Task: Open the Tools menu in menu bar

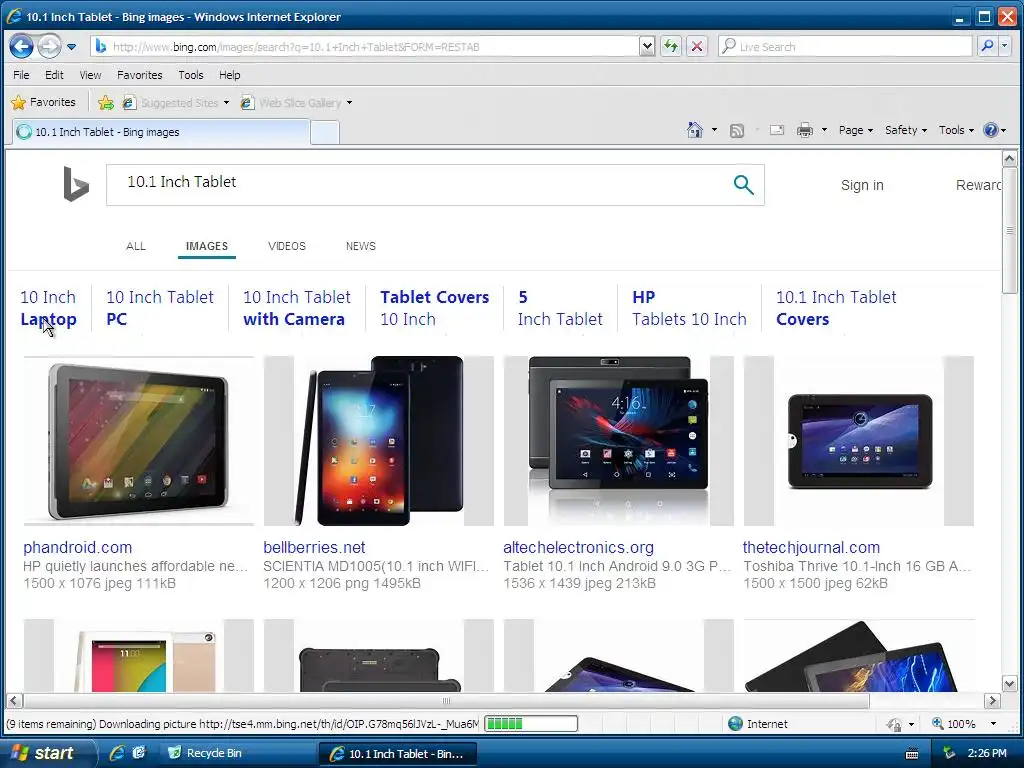Action: click(191, 75)
